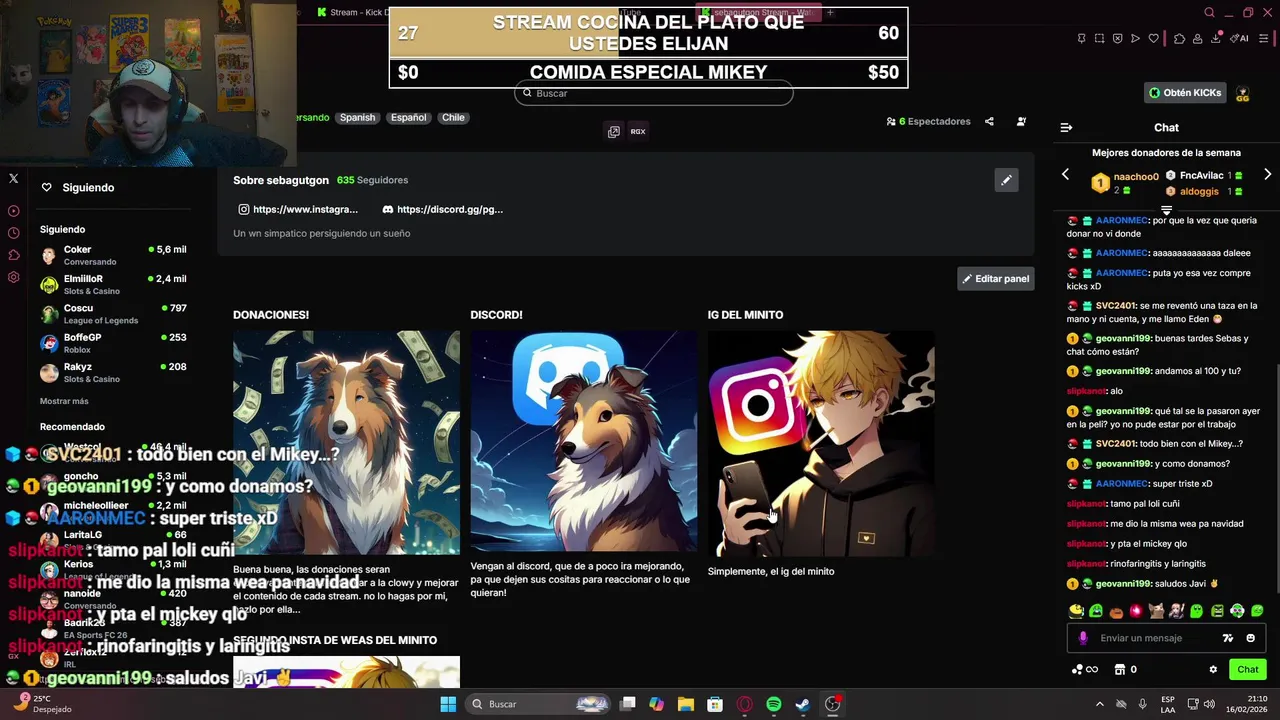Screen dimensions: 1280x720
Task: Open the downloads icon in browser toolbar
Action: pos(1217,39)
